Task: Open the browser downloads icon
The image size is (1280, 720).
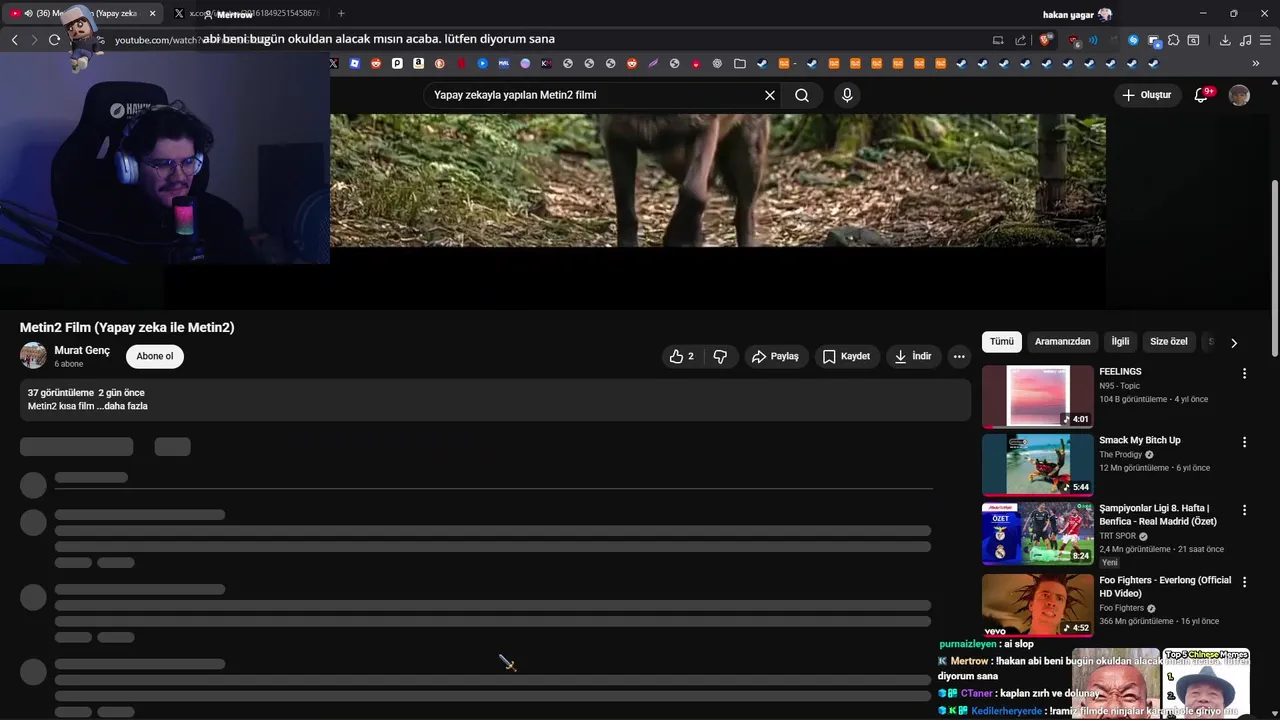Action: [1225, 40]
